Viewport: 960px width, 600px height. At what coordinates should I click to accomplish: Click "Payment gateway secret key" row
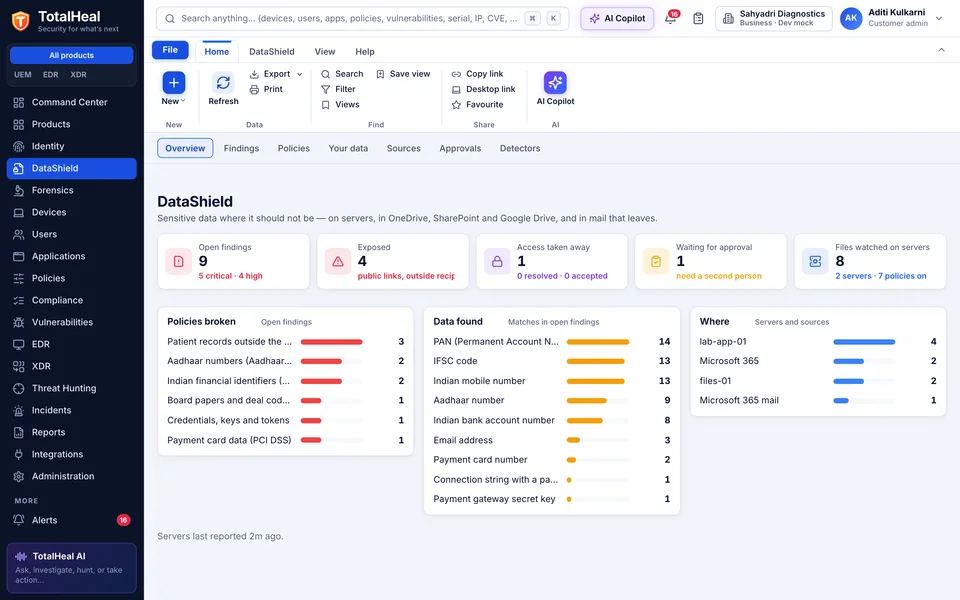click(552, 499)
